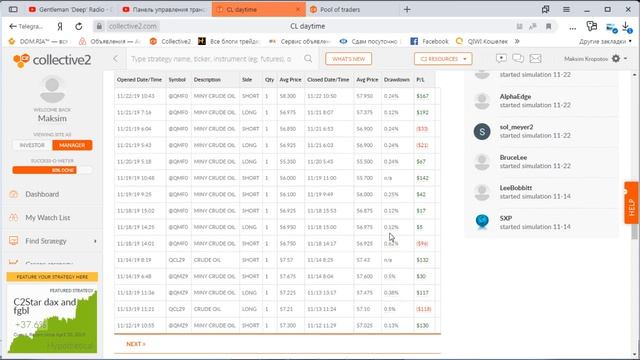Screen dimensions: 640x360
Task: Click Maksim's profile avatar
Action: pyautogui.click(x=52, y=90)
